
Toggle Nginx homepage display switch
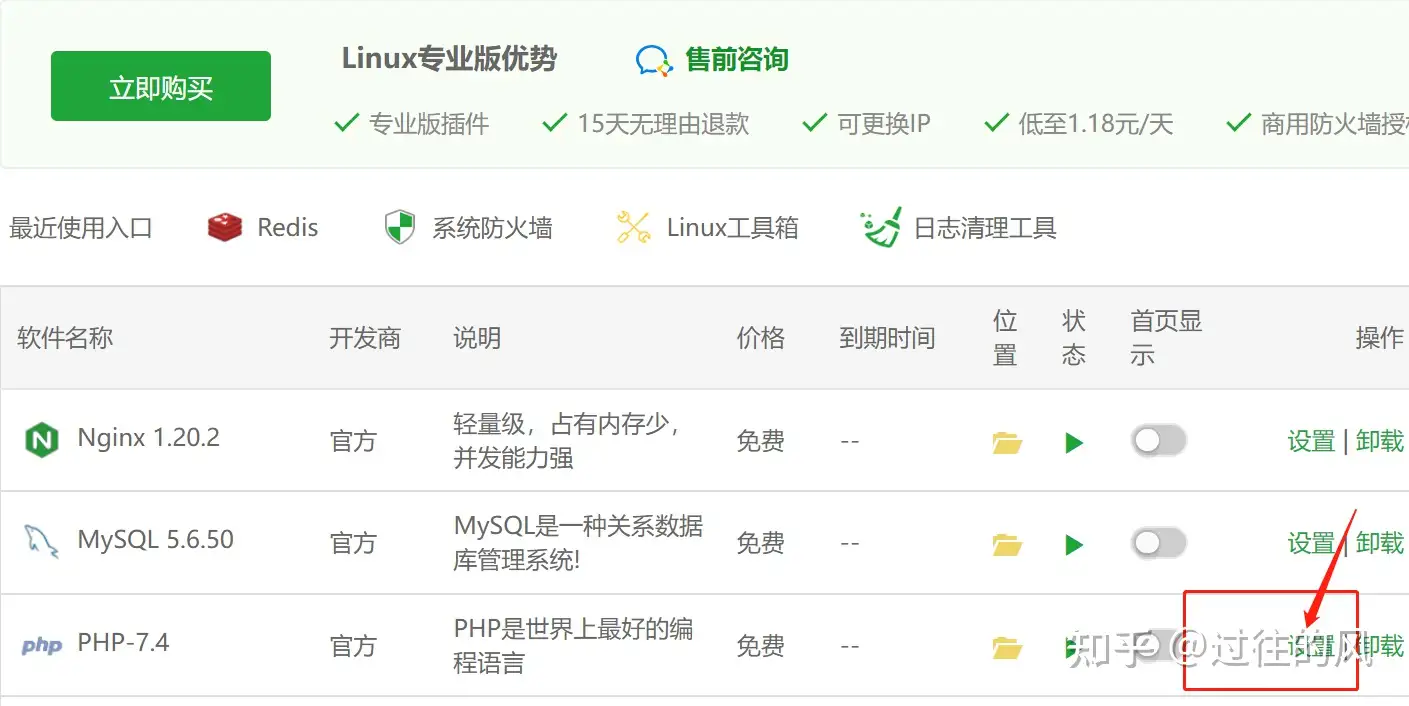tap(1158, 441)
